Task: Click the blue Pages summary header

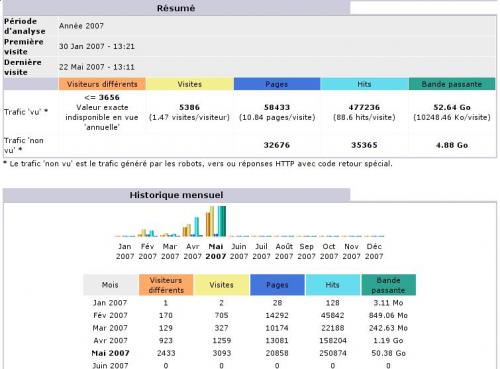Action: pos(277,84)
